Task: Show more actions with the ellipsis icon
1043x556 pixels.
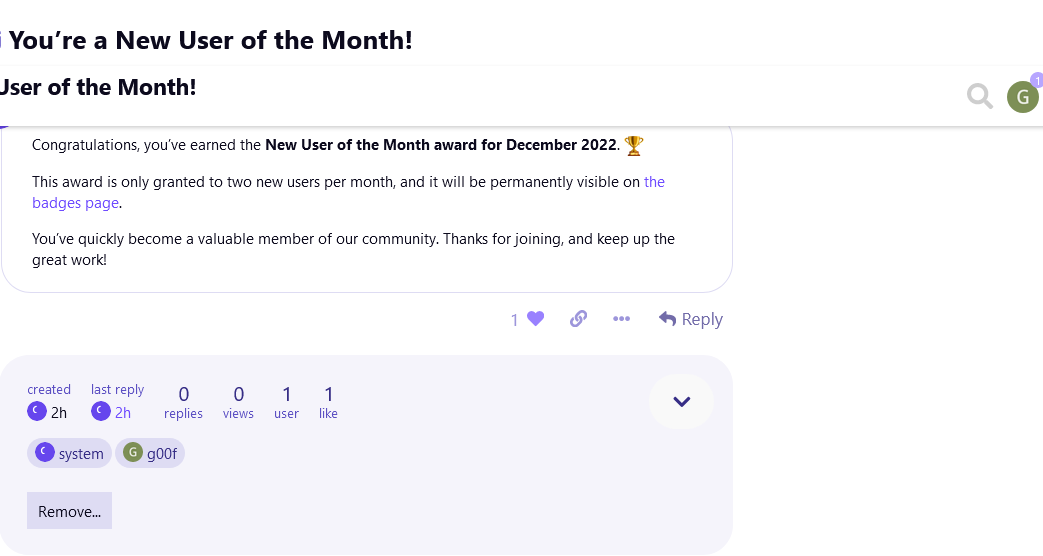Action: tap(621, 319)
